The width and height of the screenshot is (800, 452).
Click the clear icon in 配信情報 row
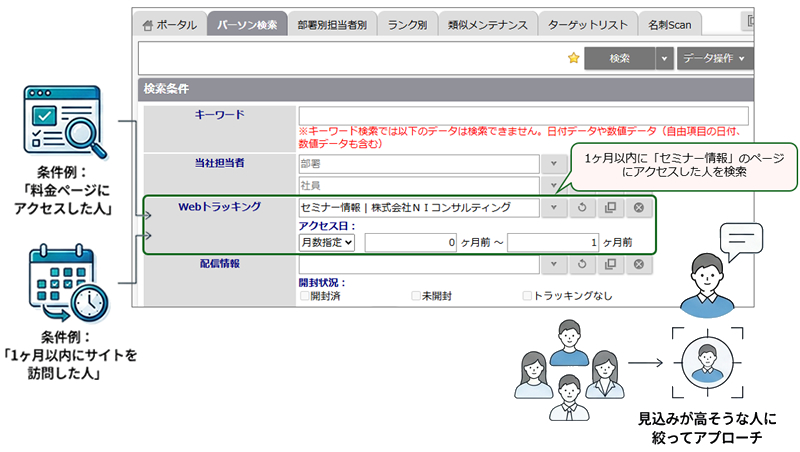pos(639,264)
